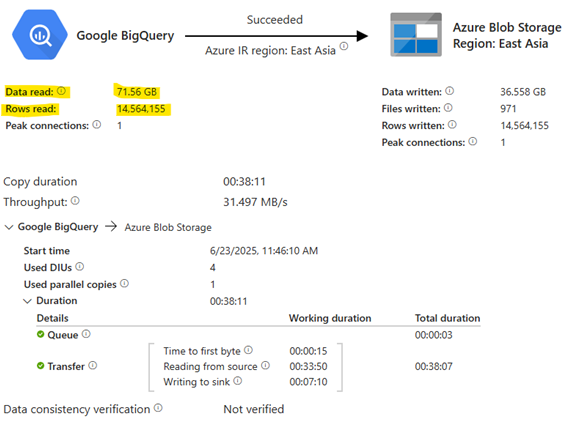
Task: Click Reading from source value 00:33:50
Action: 308,366
